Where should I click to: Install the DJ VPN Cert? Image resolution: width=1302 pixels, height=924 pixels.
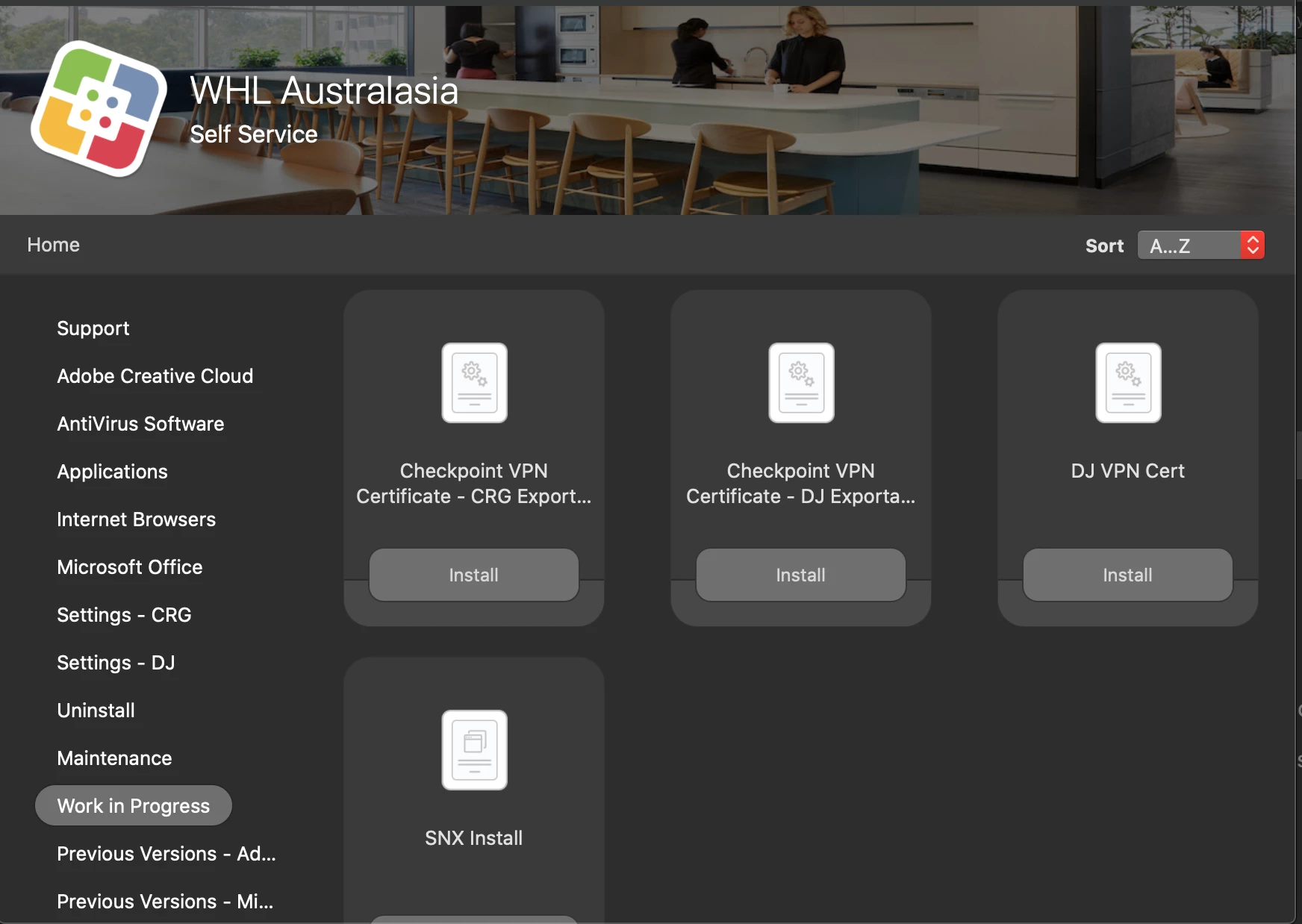click(x=1128, y=575)
